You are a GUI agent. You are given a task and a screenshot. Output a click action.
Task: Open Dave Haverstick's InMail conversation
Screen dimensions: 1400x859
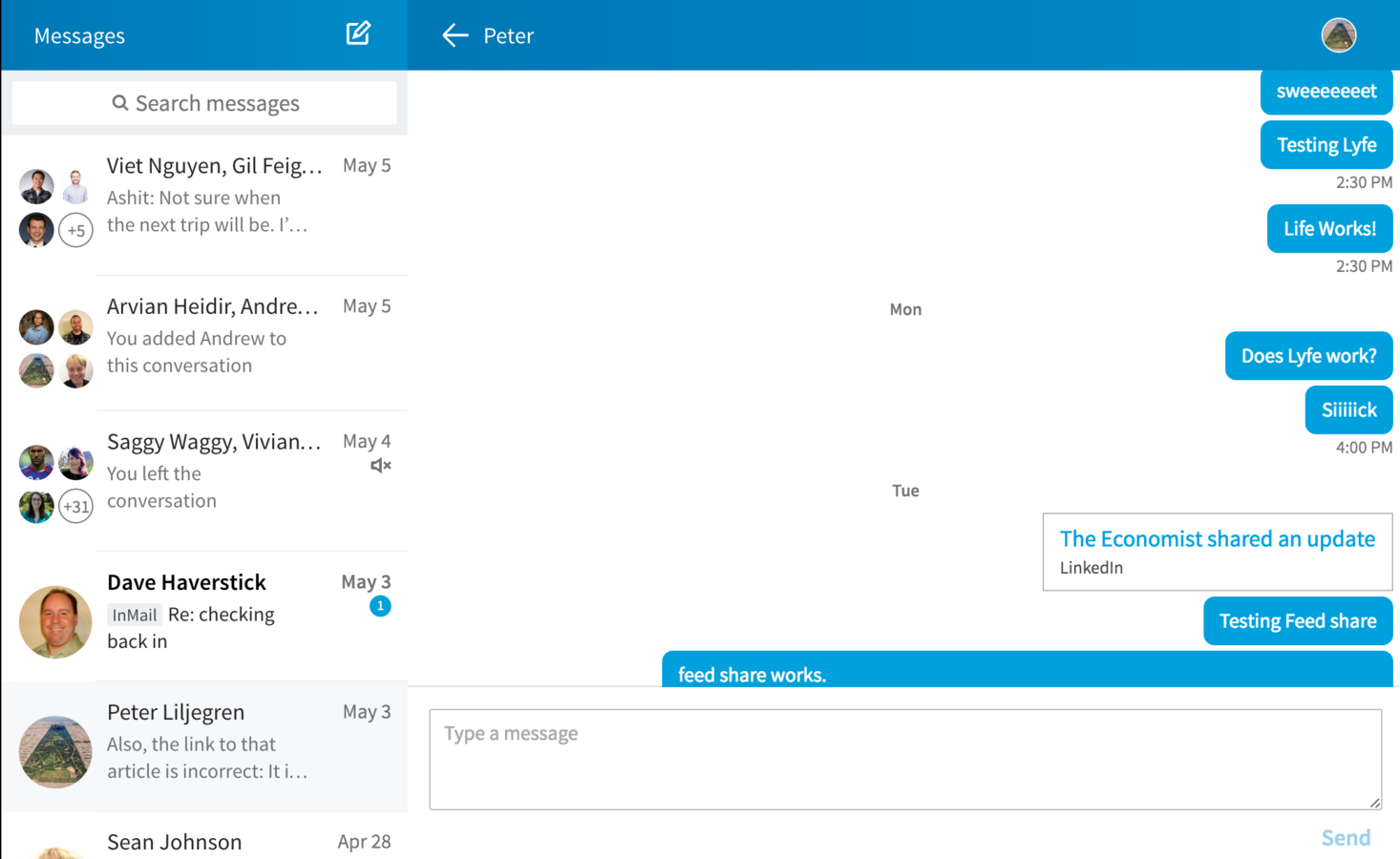pyautogui.click(x=204, y=617)
